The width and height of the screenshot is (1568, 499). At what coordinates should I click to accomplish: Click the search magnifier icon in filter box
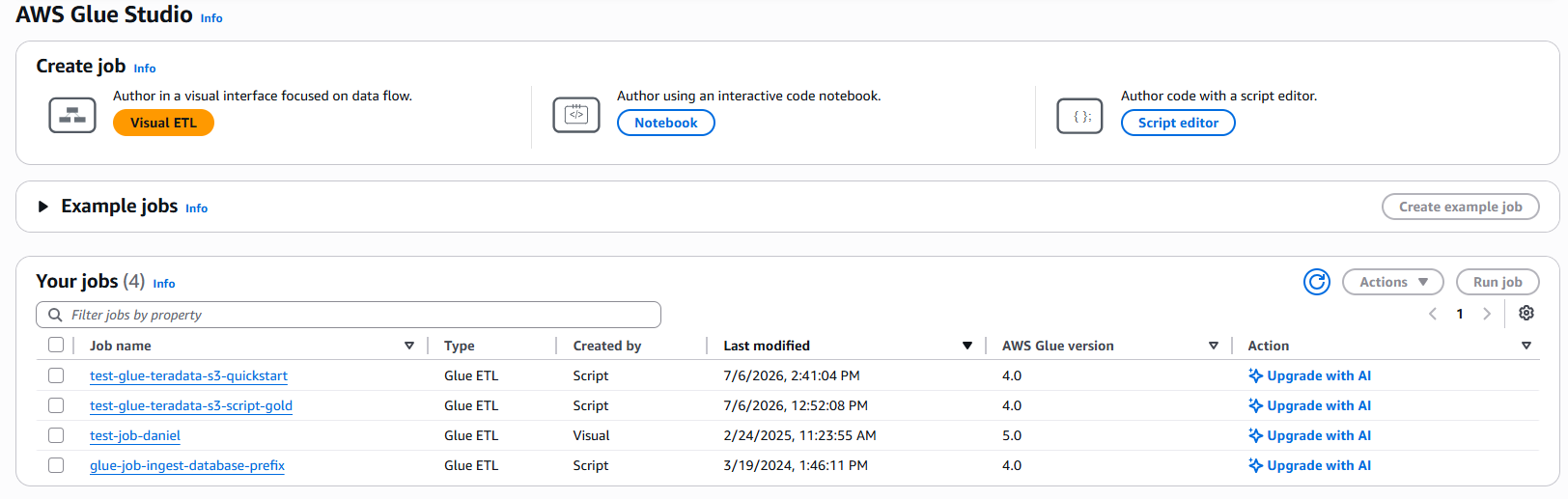coord(56,315)
